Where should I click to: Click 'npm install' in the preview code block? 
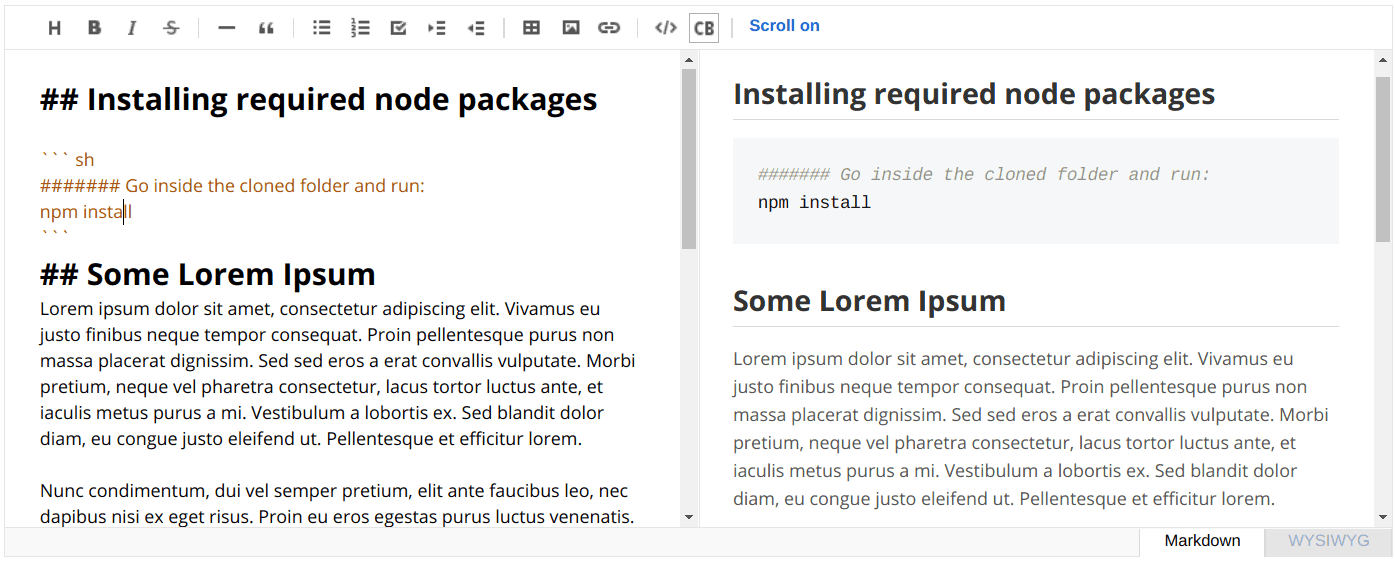(814, 203)
